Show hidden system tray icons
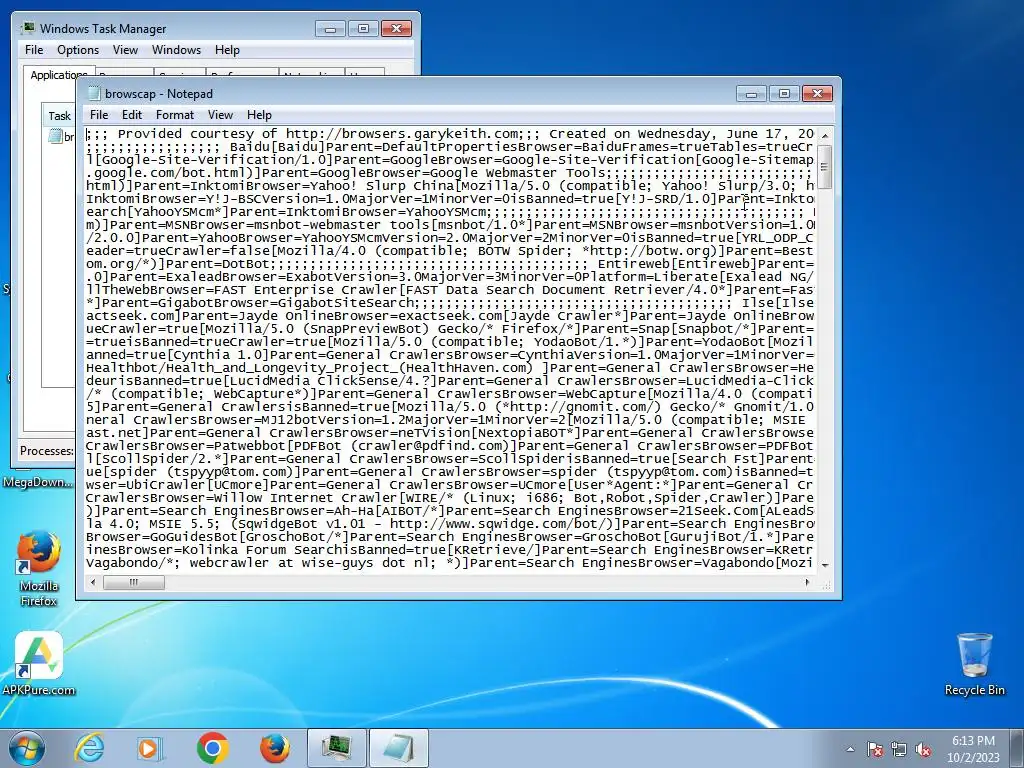Screen dimensions: 1024x768 pyautogui.click(x=850, y=749)
